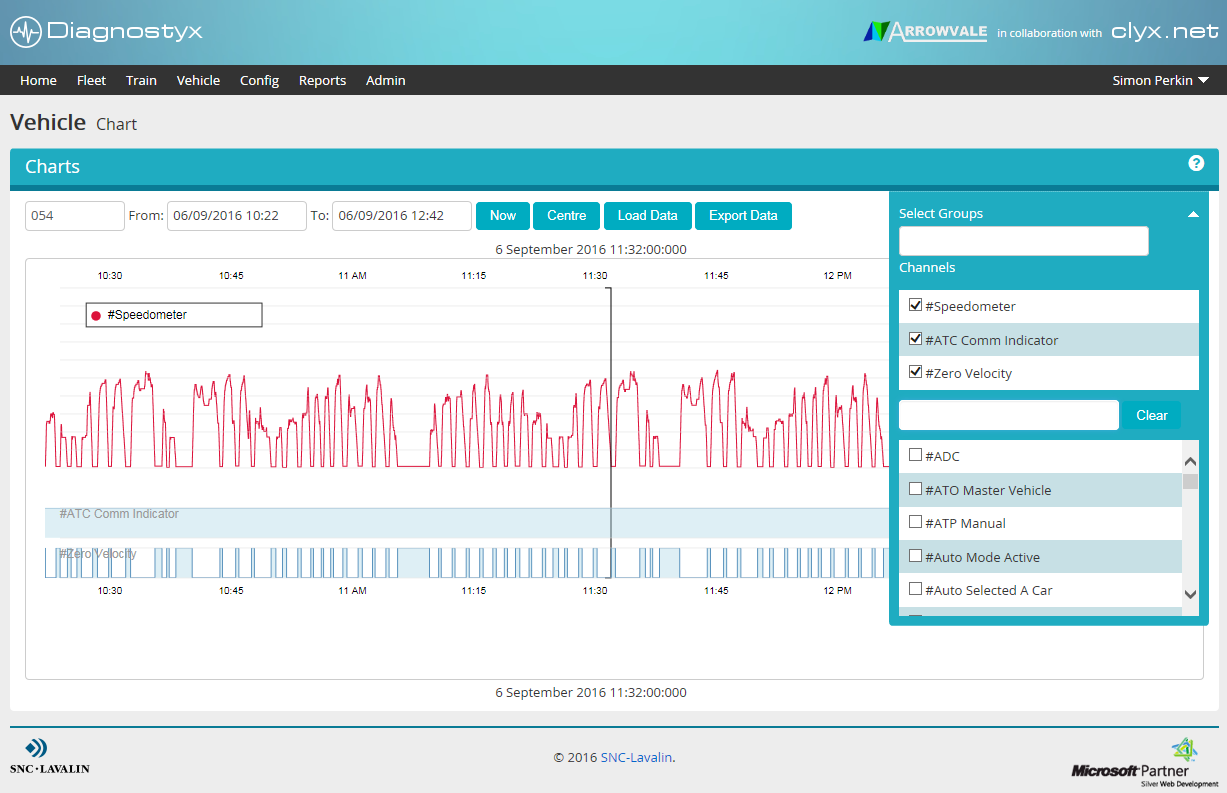
Task: Open the Home menu
Action: pos(38,80)
